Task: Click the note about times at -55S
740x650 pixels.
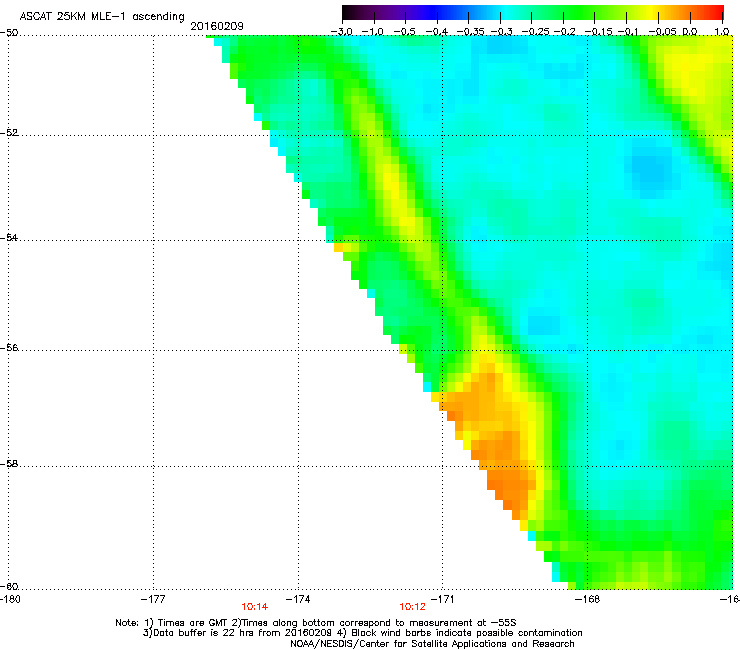Action: [316, 623]
